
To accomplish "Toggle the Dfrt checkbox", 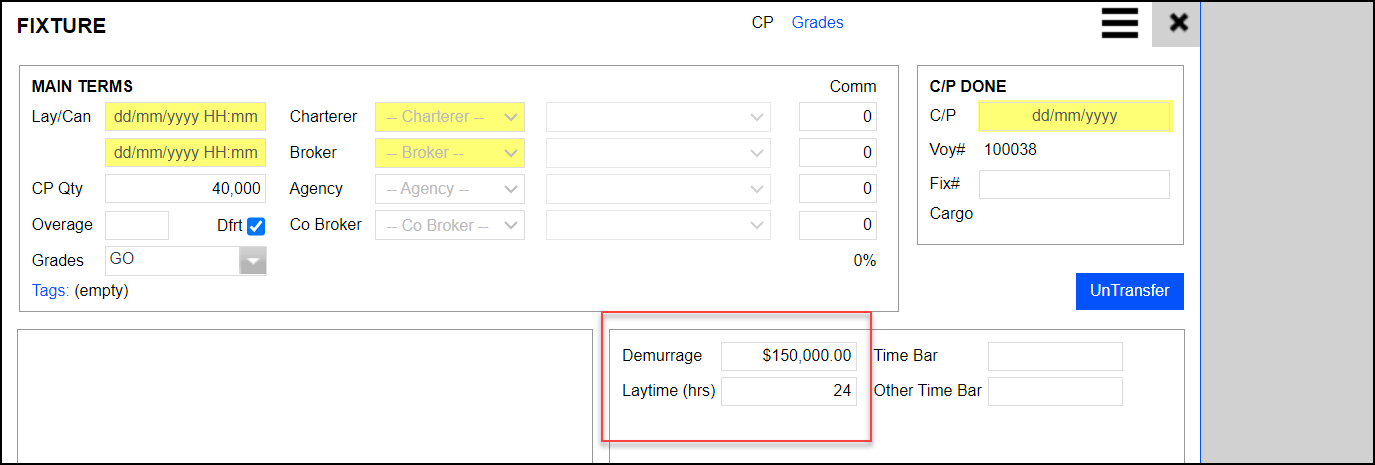I will click(x=256, y=226).
